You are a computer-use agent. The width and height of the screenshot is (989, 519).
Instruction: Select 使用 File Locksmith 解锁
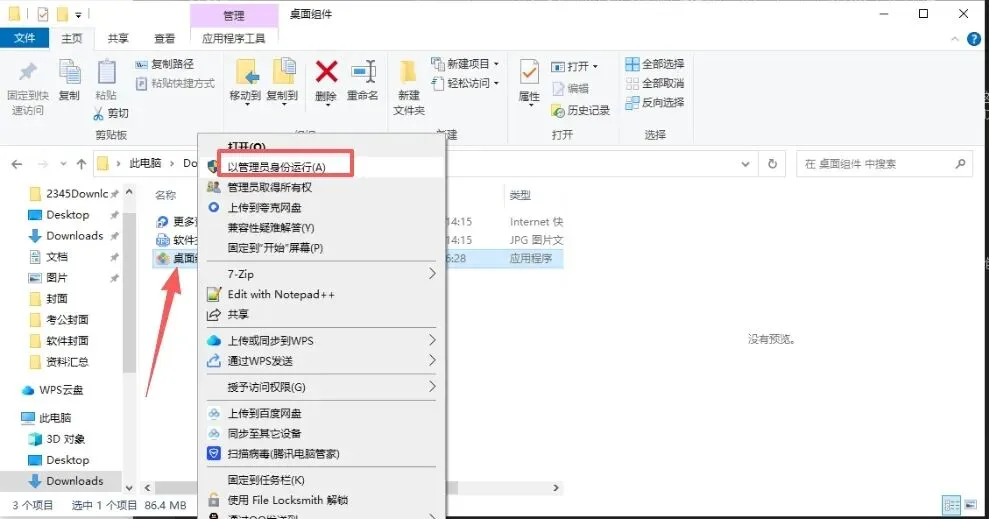322,500
